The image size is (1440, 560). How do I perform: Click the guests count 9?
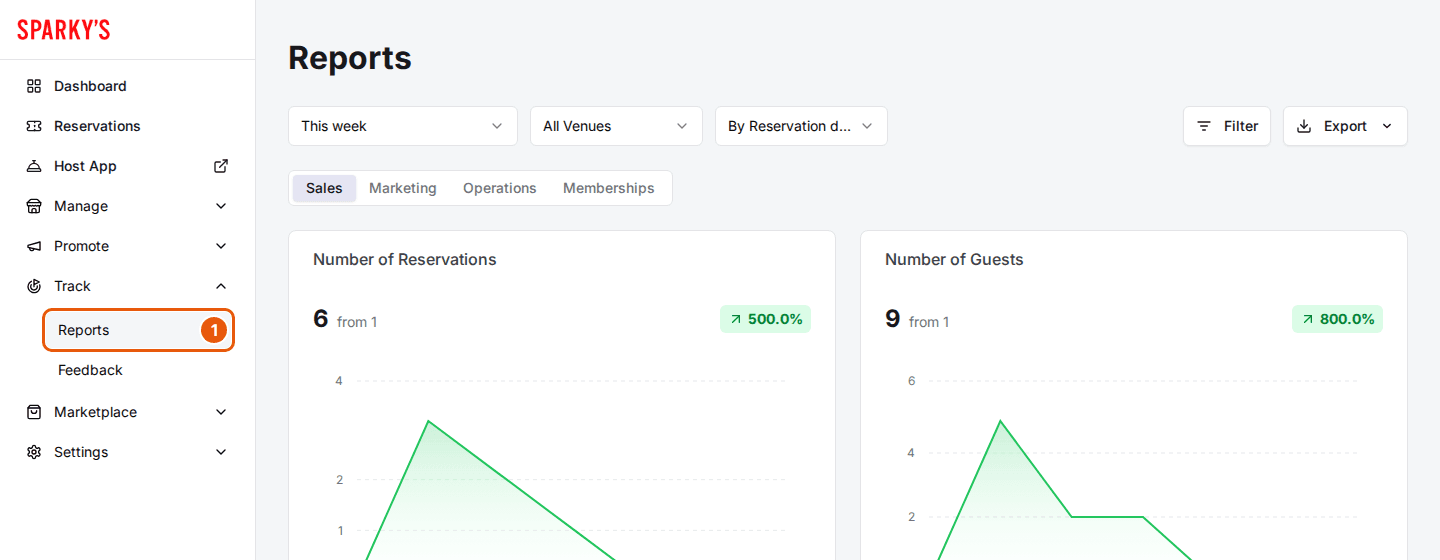point(893,319)
